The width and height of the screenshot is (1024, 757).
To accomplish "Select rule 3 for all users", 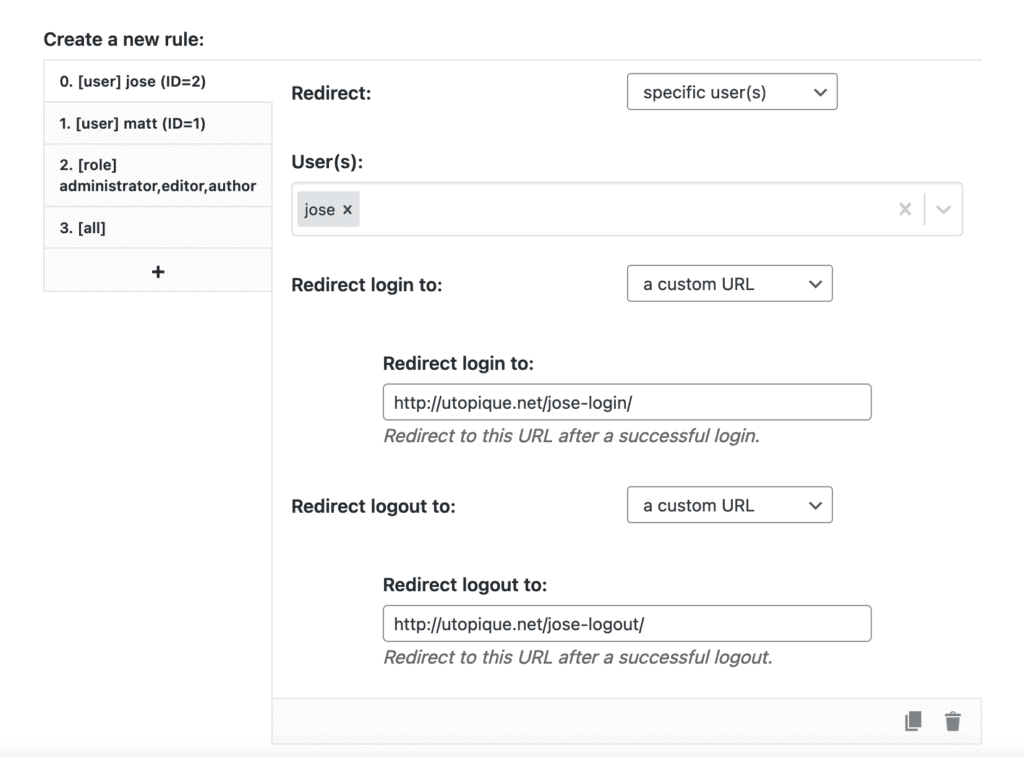I will pos(158,227).
